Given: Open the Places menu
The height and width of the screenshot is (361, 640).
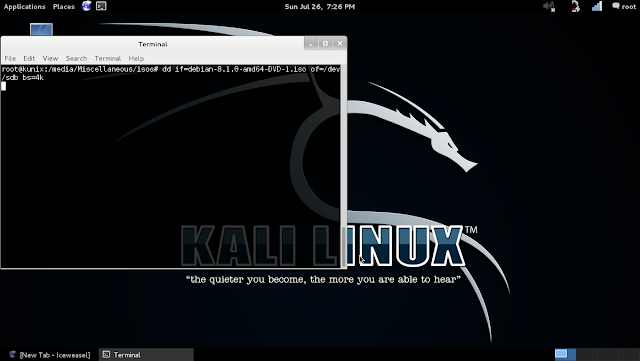Looking at the screenshot, I should click(x=64, y=7).
